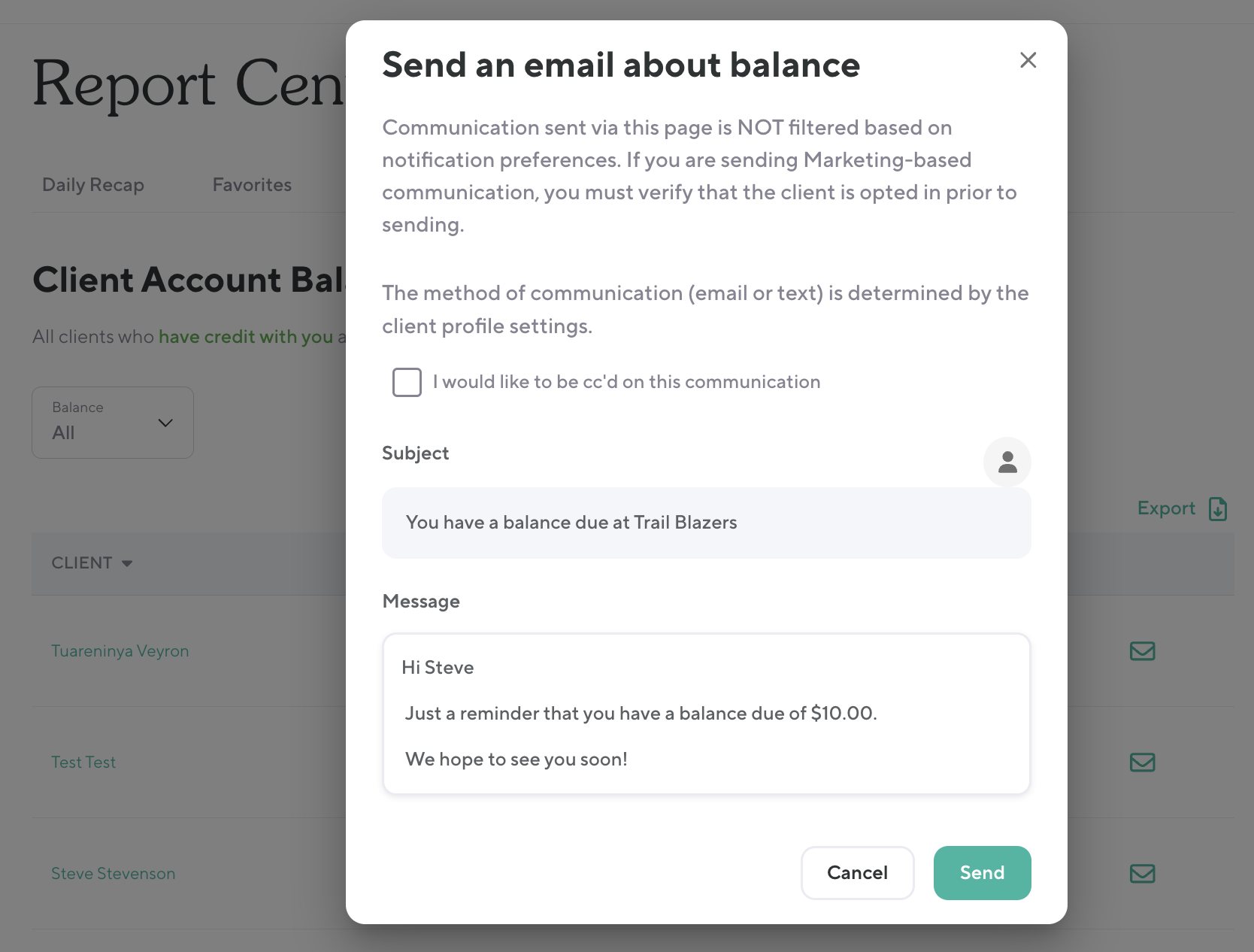Open the Test Test client link

(x=83, y=763)
